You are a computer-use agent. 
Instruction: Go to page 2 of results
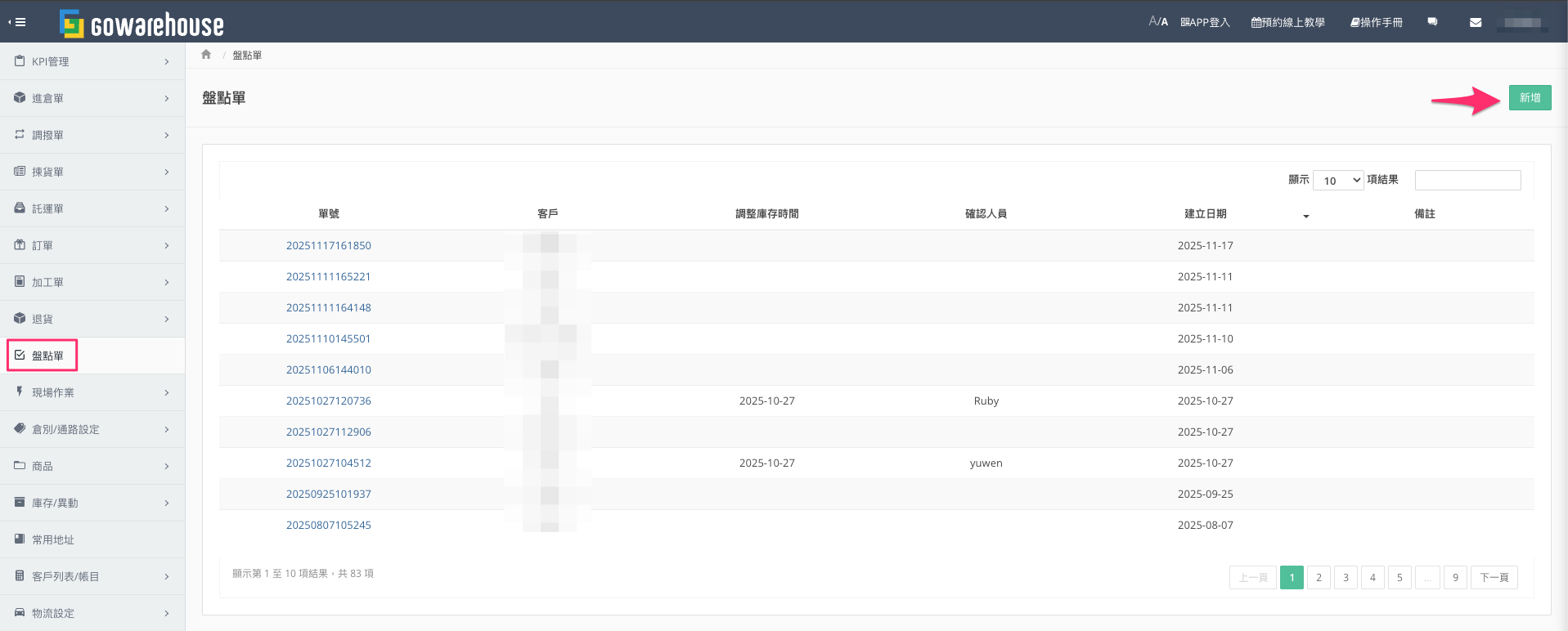point(1319,578)
